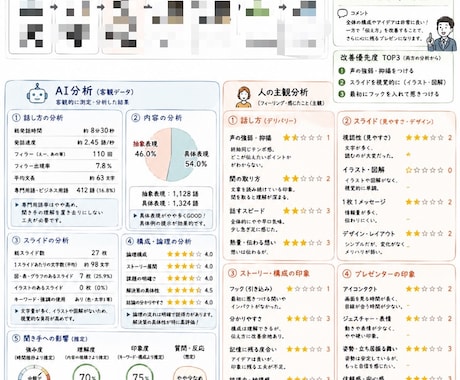This screenshot has width=460, height=380.
Task: Click the star rating for デザイン・レイアウト
Action: point(425,233)
